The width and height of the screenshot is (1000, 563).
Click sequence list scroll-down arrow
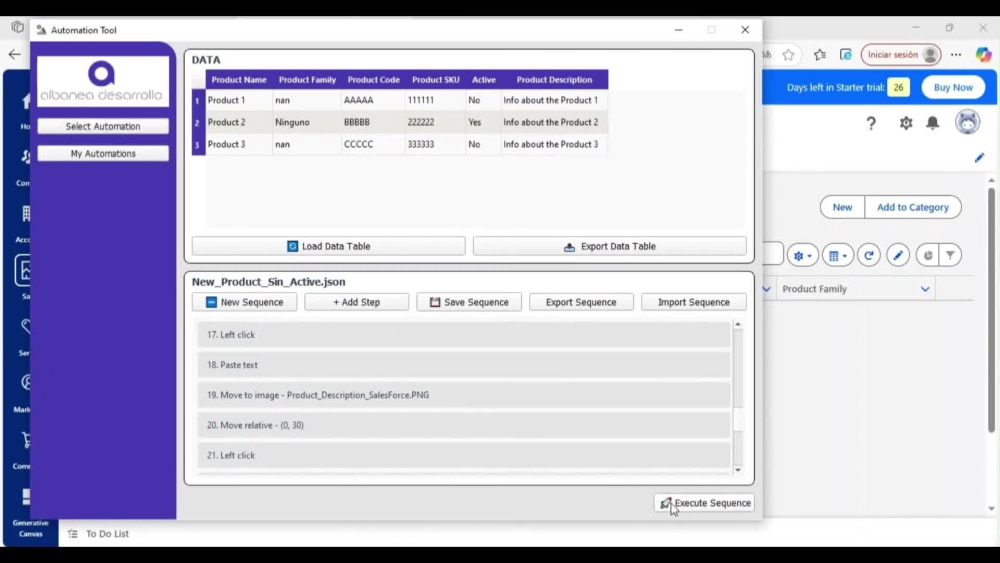(x=738, y=471)
